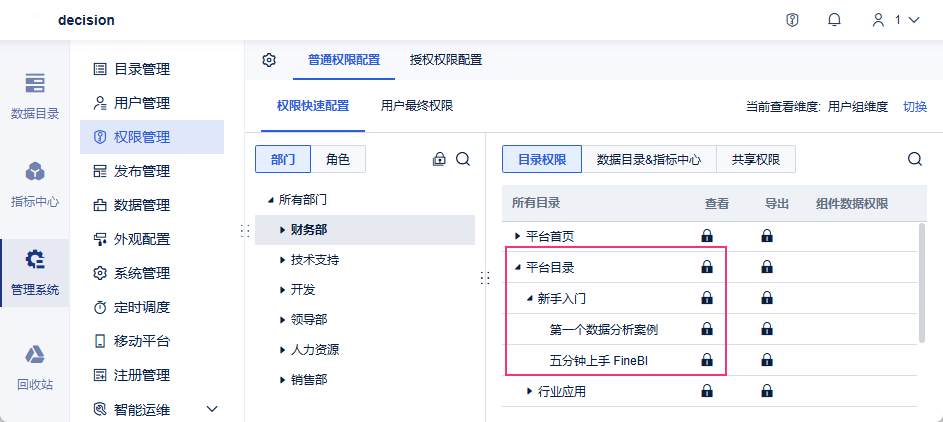Screen dimensions: 943x422
Task: Expand the 行业应用 directory node
Action: 530,391
